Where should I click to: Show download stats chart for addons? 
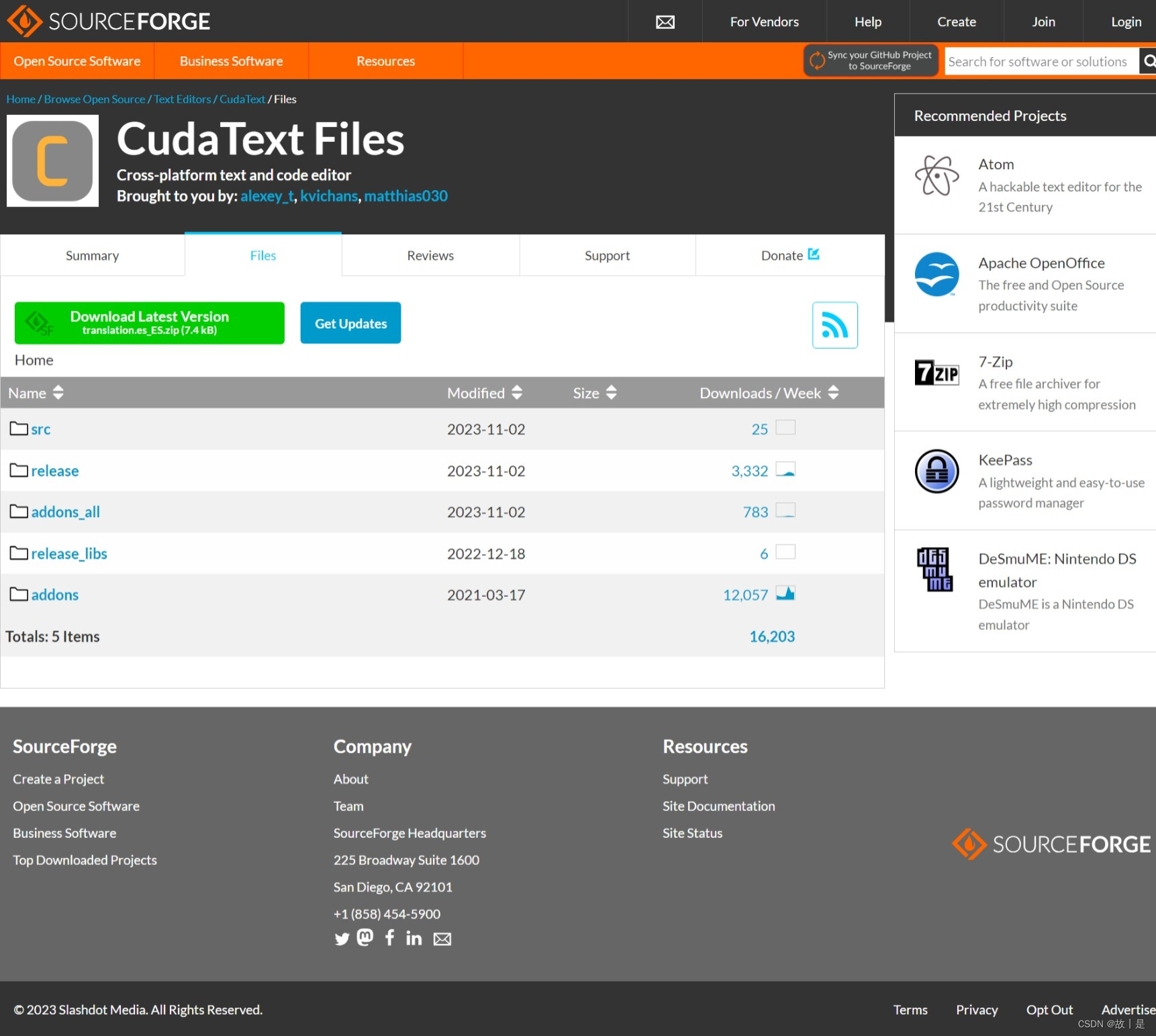[x=785, y=594]
